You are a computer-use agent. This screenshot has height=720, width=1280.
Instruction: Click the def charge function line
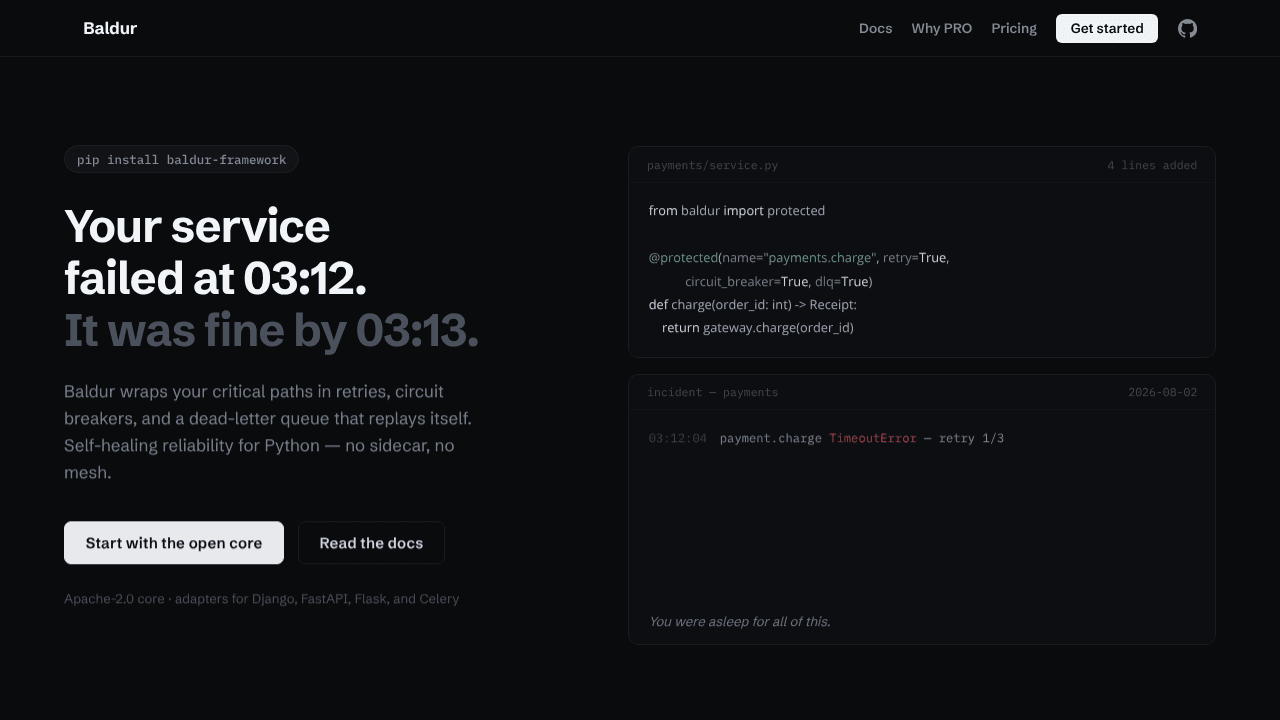(x=752, y=305)
